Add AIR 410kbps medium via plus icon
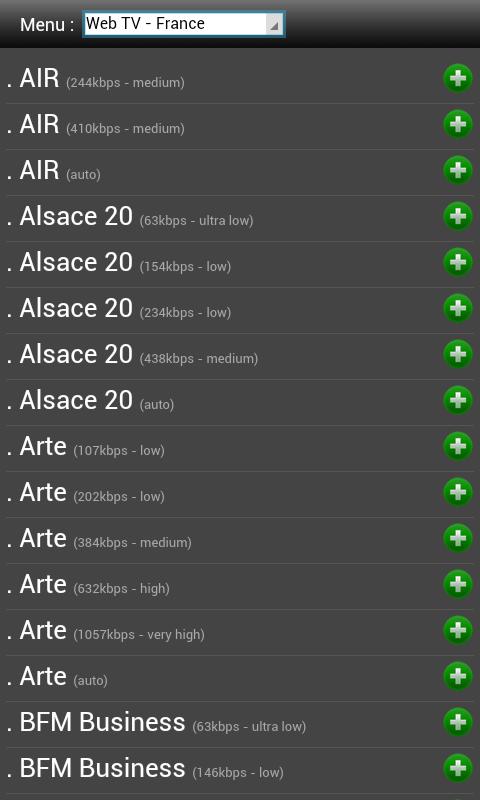480x800 pixels. 458,124
